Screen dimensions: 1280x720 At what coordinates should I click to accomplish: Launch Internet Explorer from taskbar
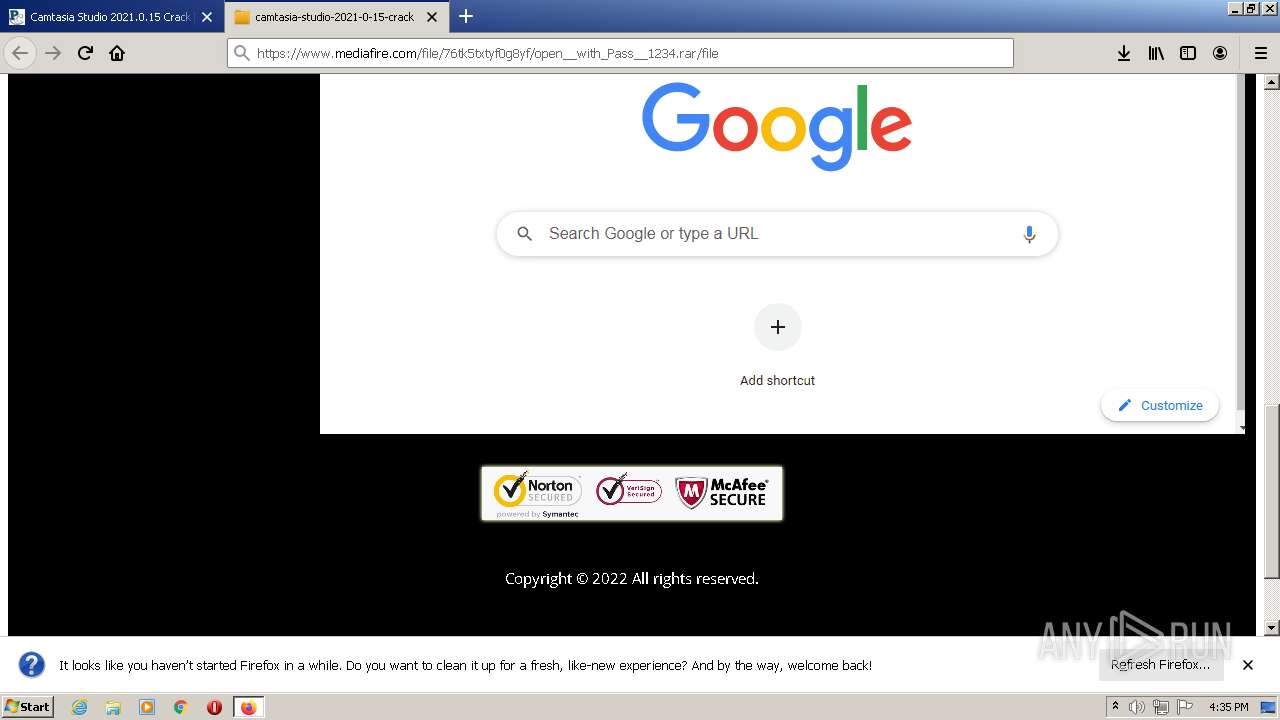click(x=79, y=707)
